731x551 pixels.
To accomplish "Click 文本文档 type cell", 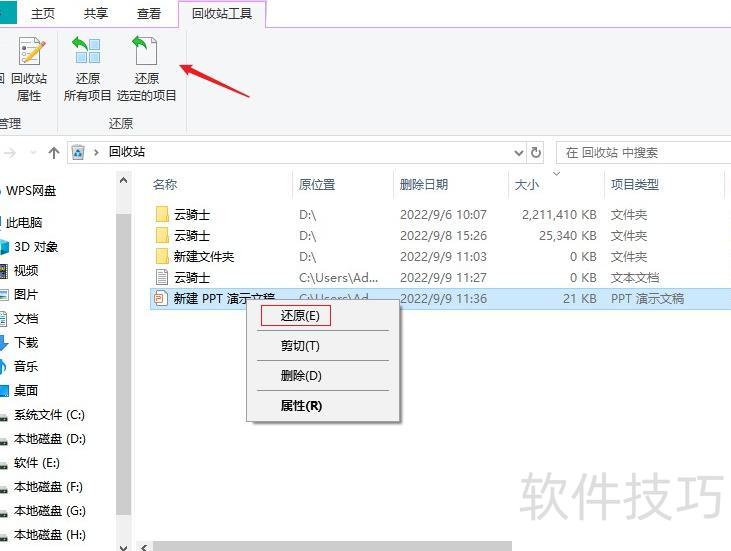I will click(x=634, y=277).
